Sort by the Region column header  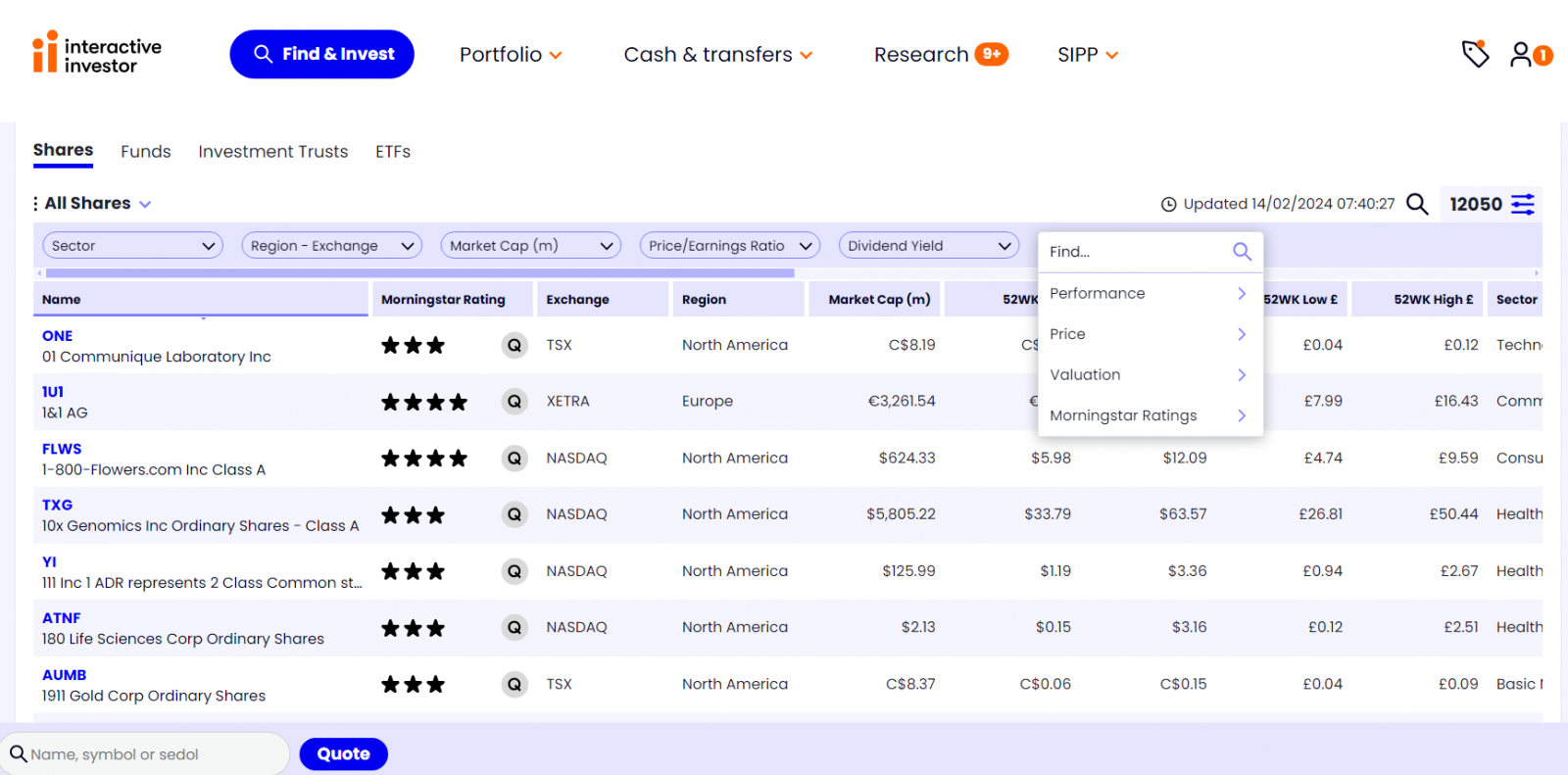pos(737,300)
